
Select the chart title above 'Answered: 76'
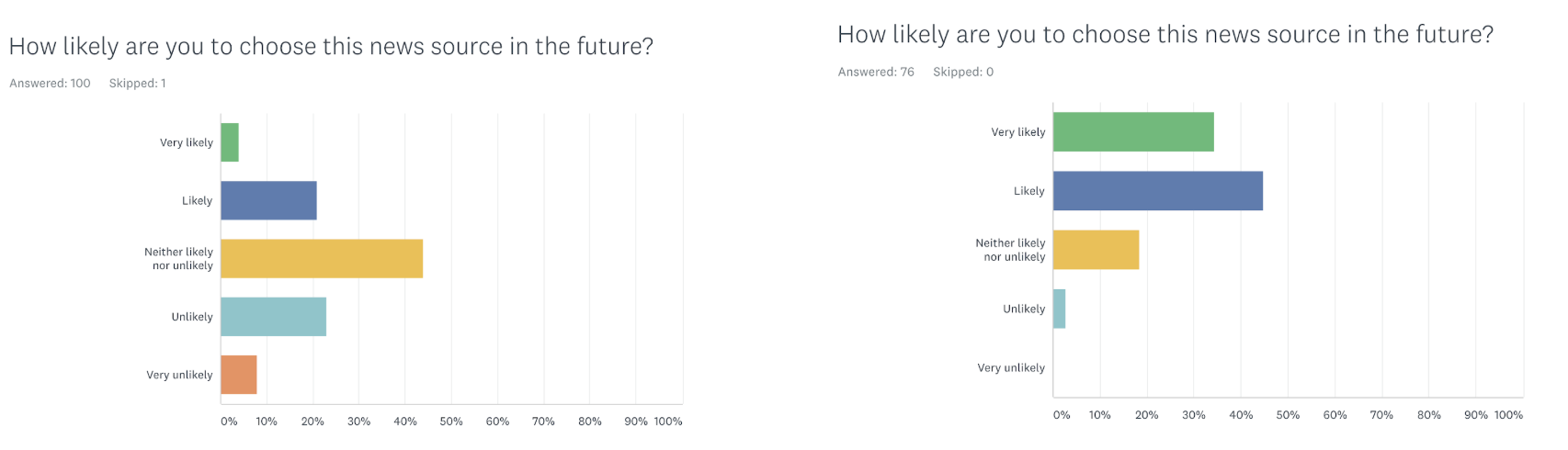coord(1165,35)
